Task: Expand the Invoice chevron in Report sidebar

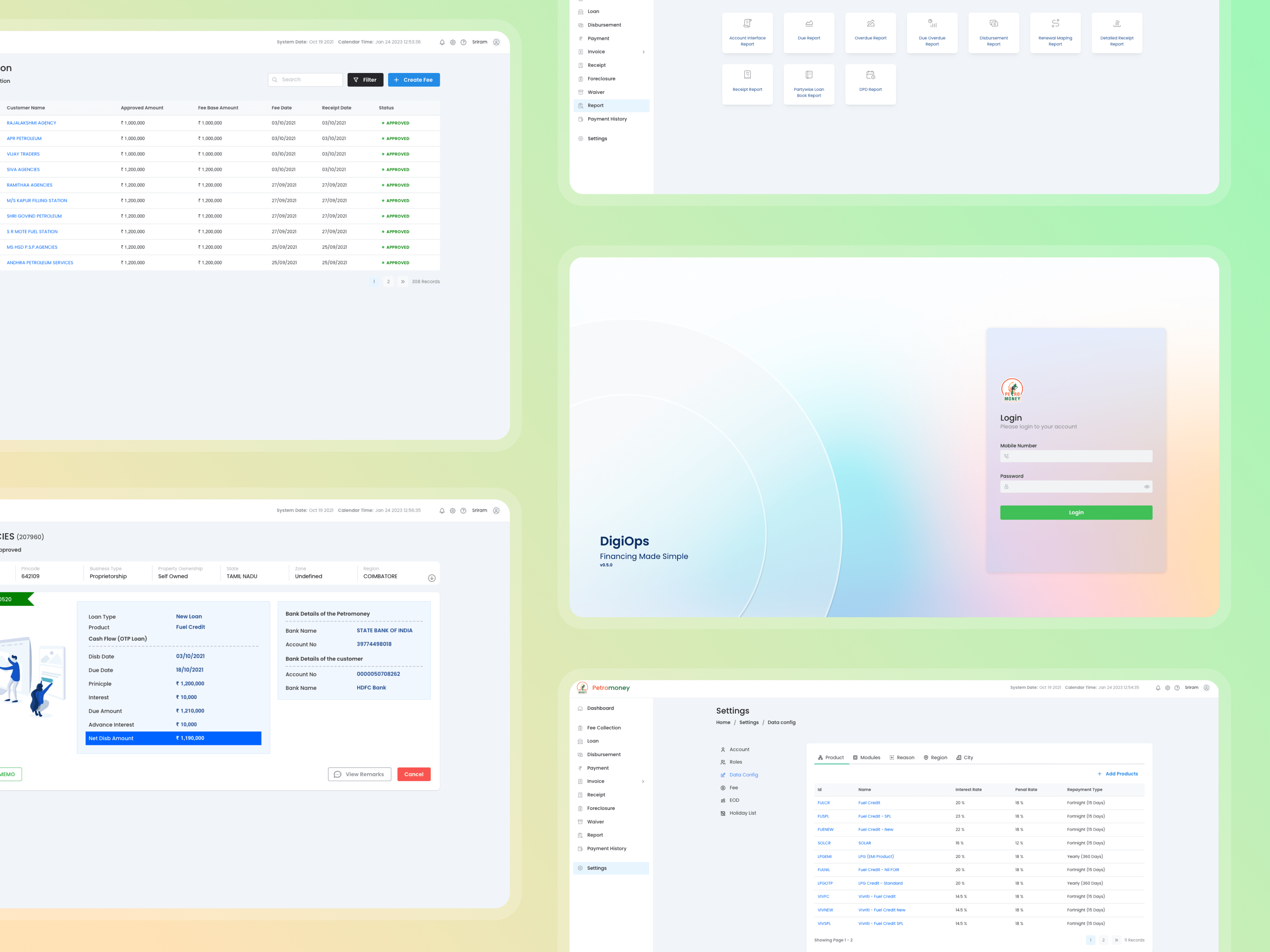Action: tap(643, 52)
